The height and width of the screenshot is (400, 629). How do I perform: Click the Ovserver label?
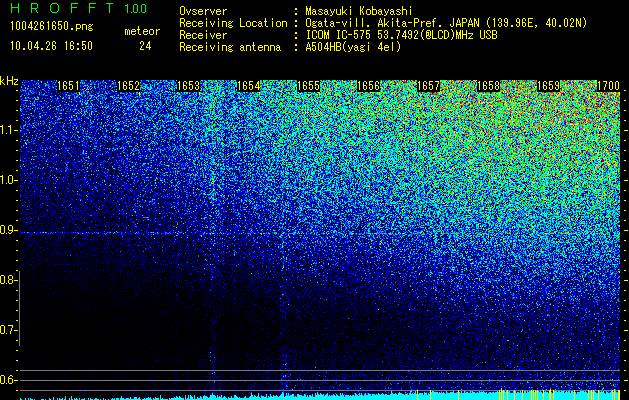point(203,11)
